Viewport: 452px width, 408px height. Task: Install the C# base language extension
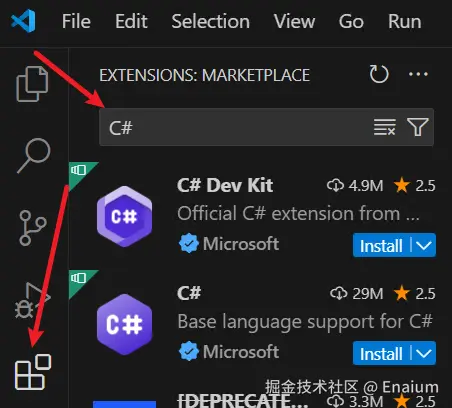(381, 353)
